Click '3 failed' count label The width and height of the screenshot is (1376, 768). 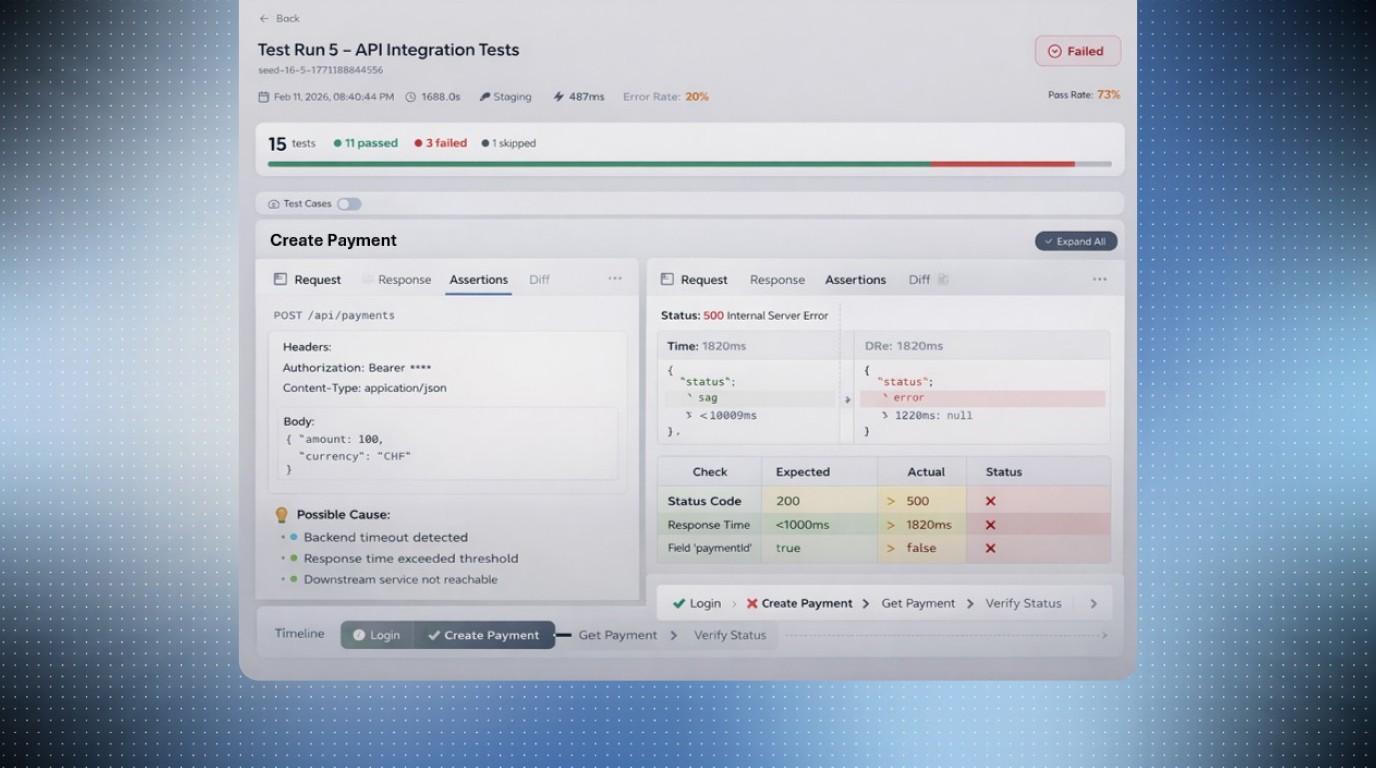point(441,143)
